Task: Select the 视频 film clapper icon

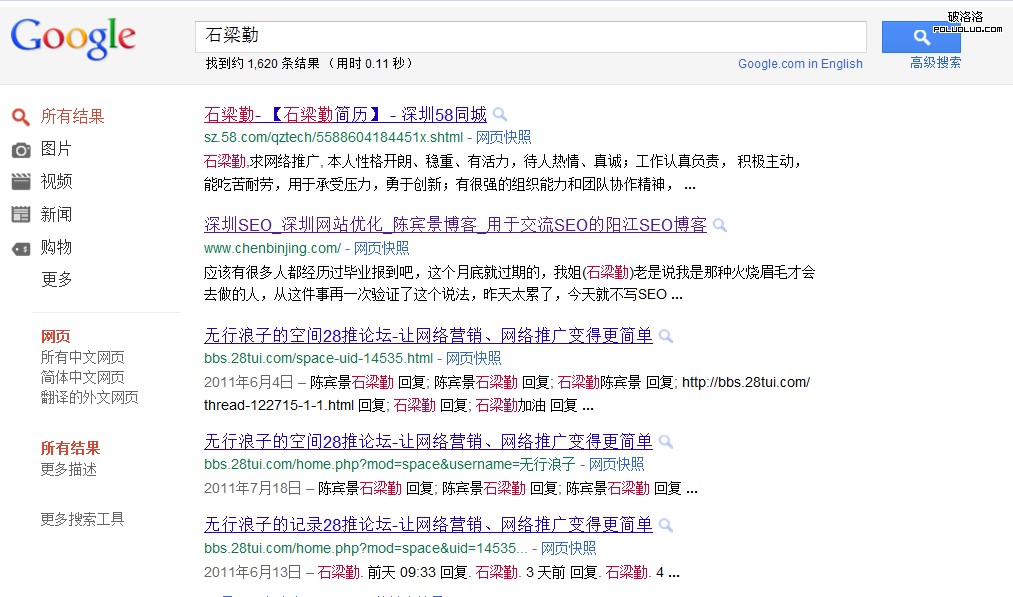Action: point(21,182)
